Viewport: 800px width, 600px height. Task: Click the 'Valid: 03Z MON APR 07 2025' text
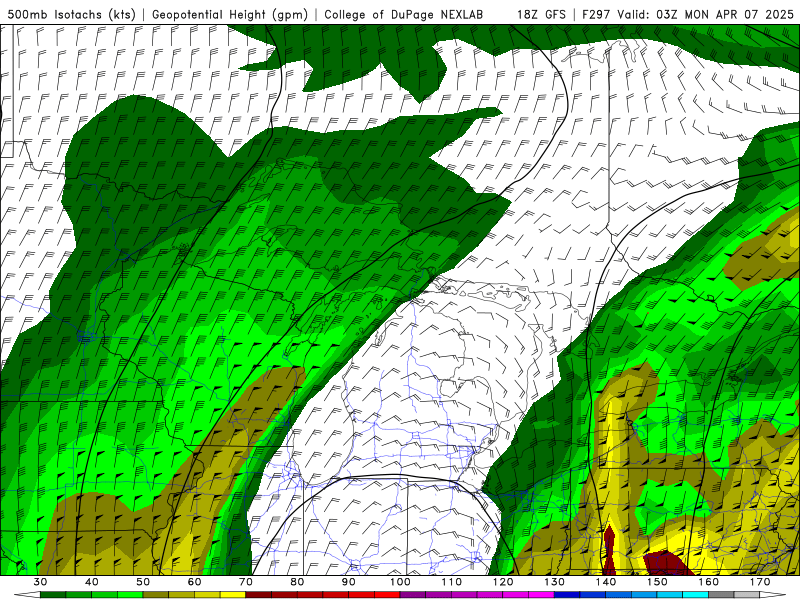[x=706, y=15]
